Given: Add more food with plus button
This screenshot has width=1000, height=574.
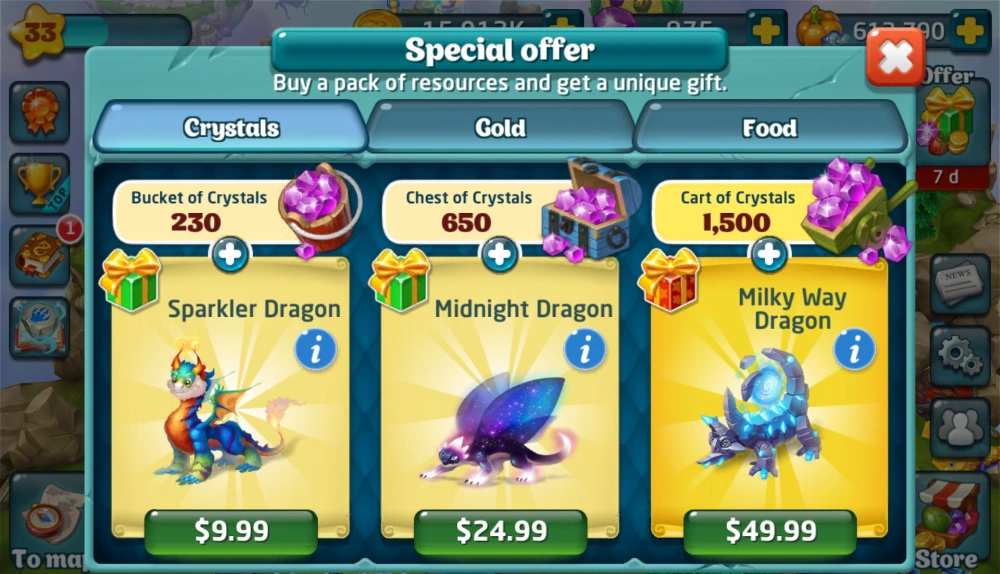Looking at the screenshot, I should pos(969,29).
